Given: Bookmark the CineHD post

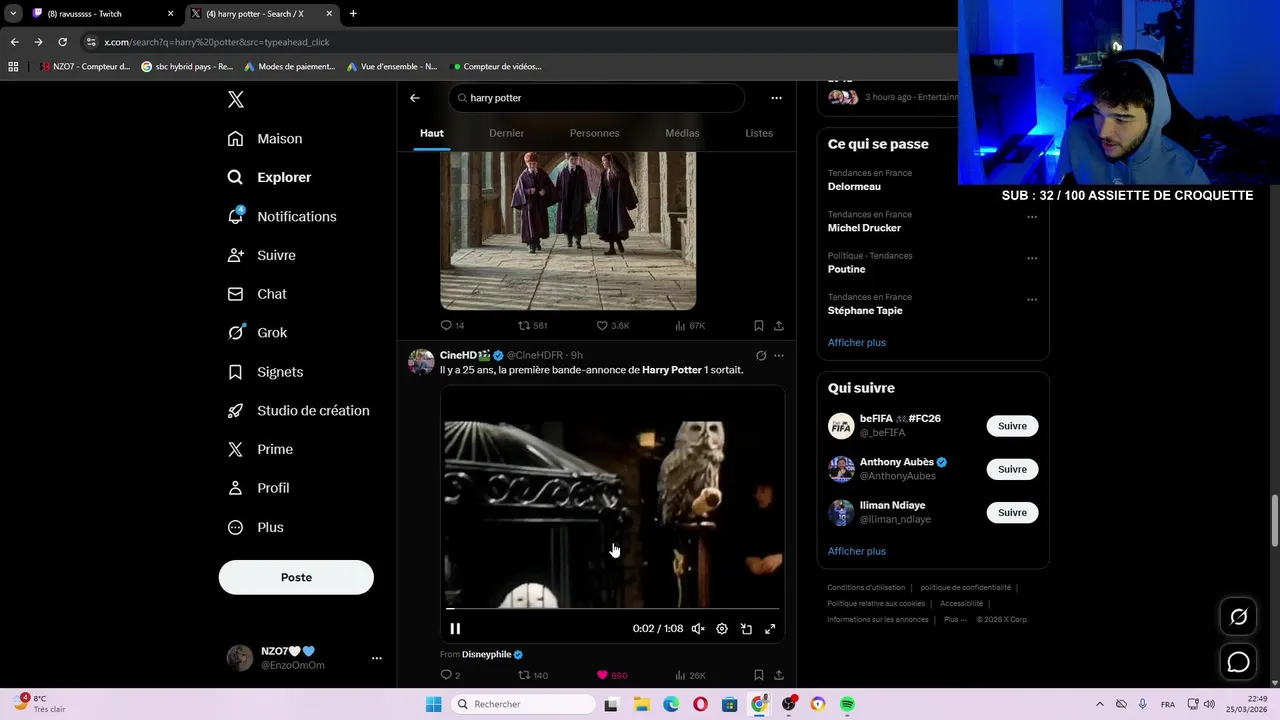Looking at the screenshot, I should [759, 676].
